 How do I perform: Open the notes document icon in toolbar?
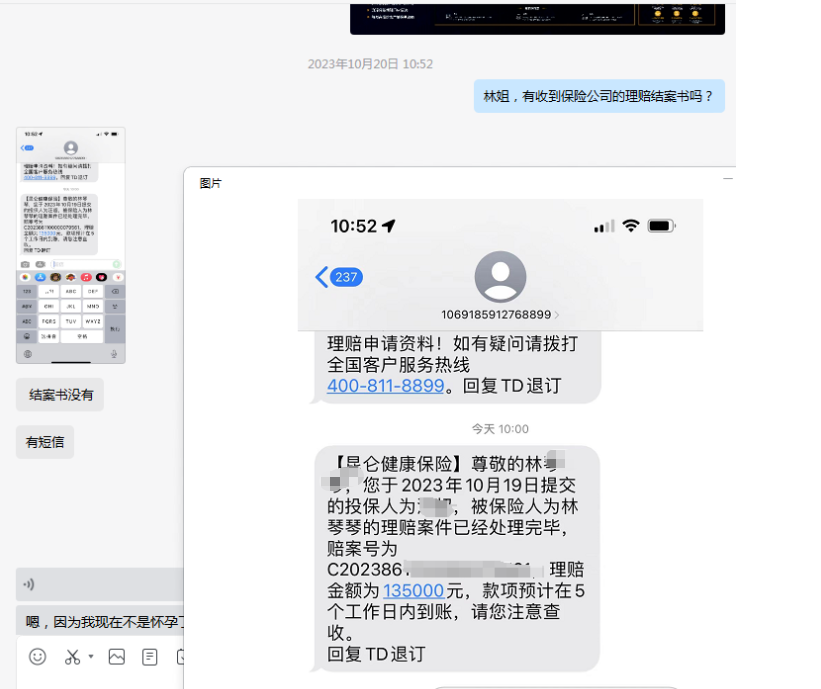tap(150, 657)
